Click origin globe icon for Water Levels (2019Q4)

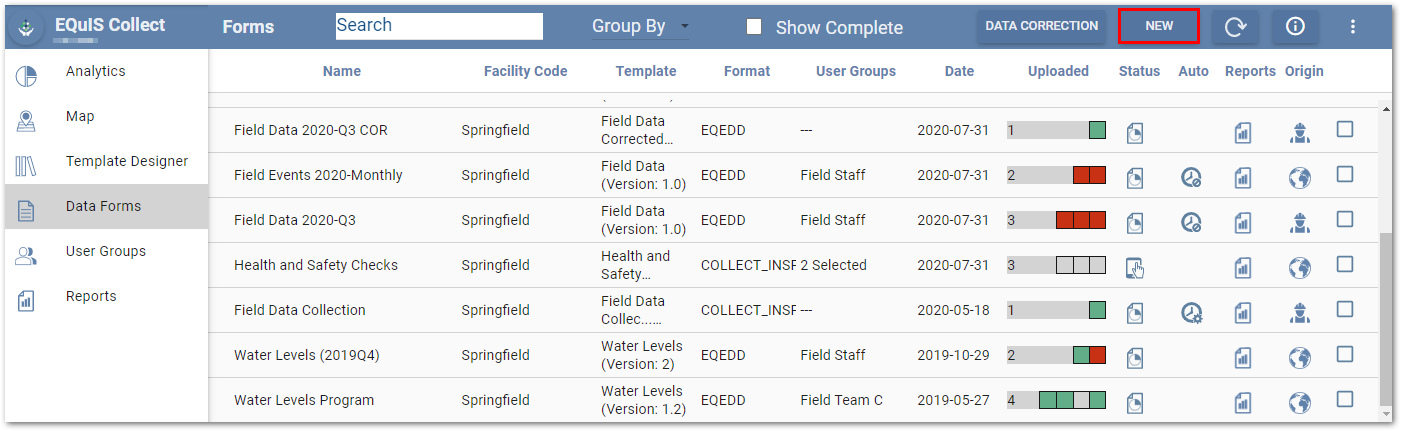click(x=1299, y=357)
